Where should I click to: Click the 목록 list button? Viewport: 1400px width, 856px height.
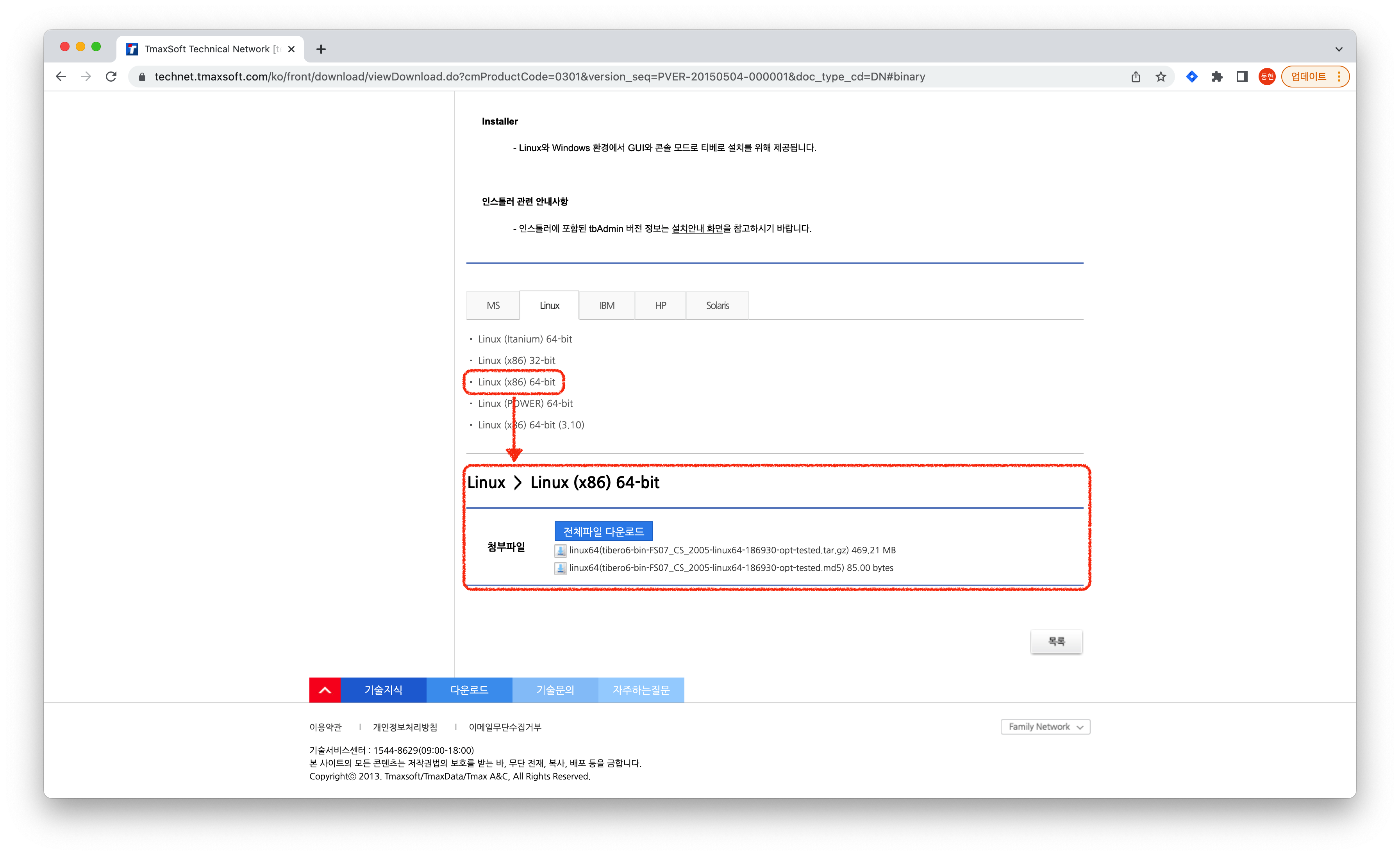tap(1056, 642)
